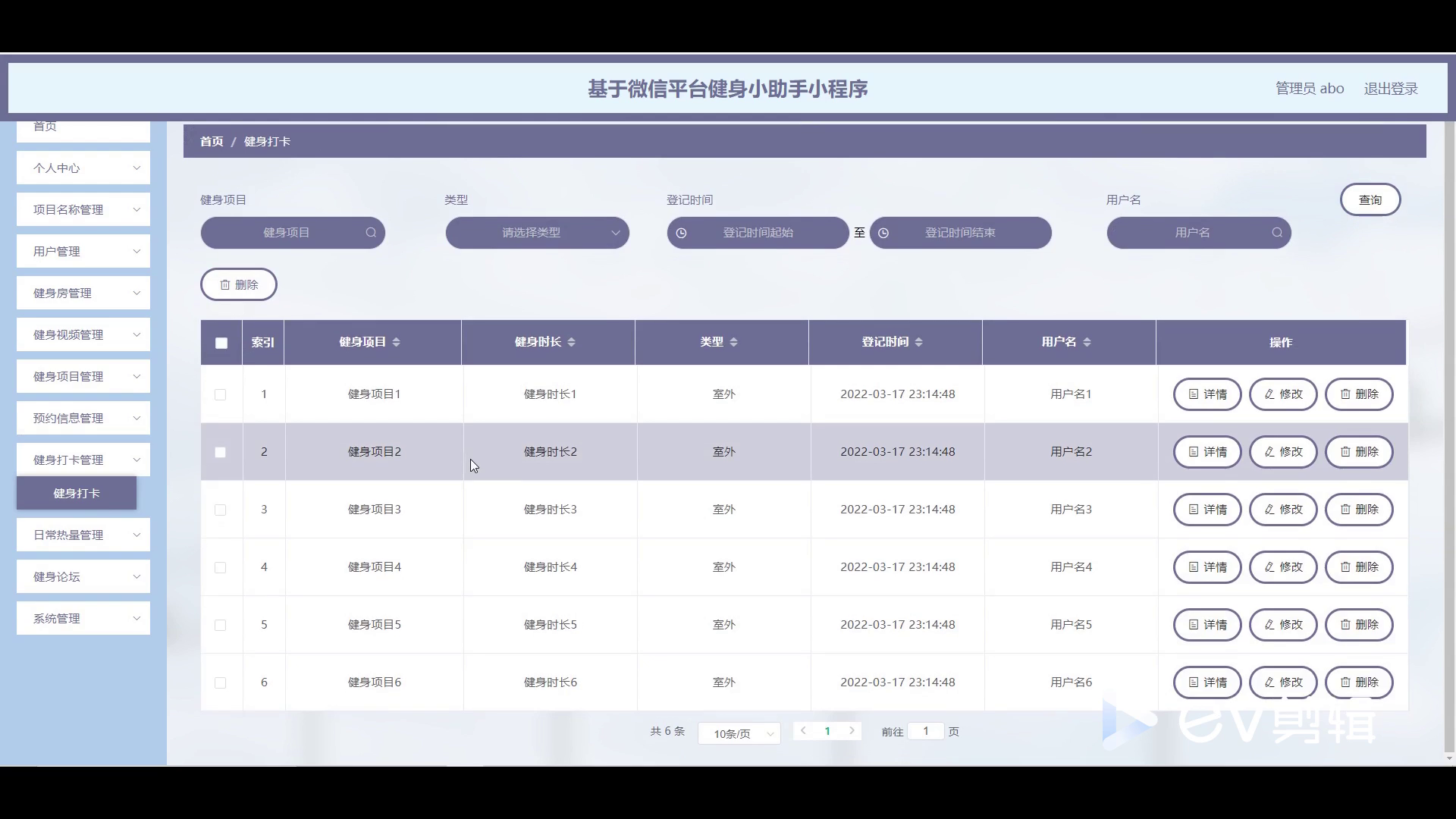Screen dimensions: 1456x819
Task: Check the box for row 4
Action: [x=220, y=567]
